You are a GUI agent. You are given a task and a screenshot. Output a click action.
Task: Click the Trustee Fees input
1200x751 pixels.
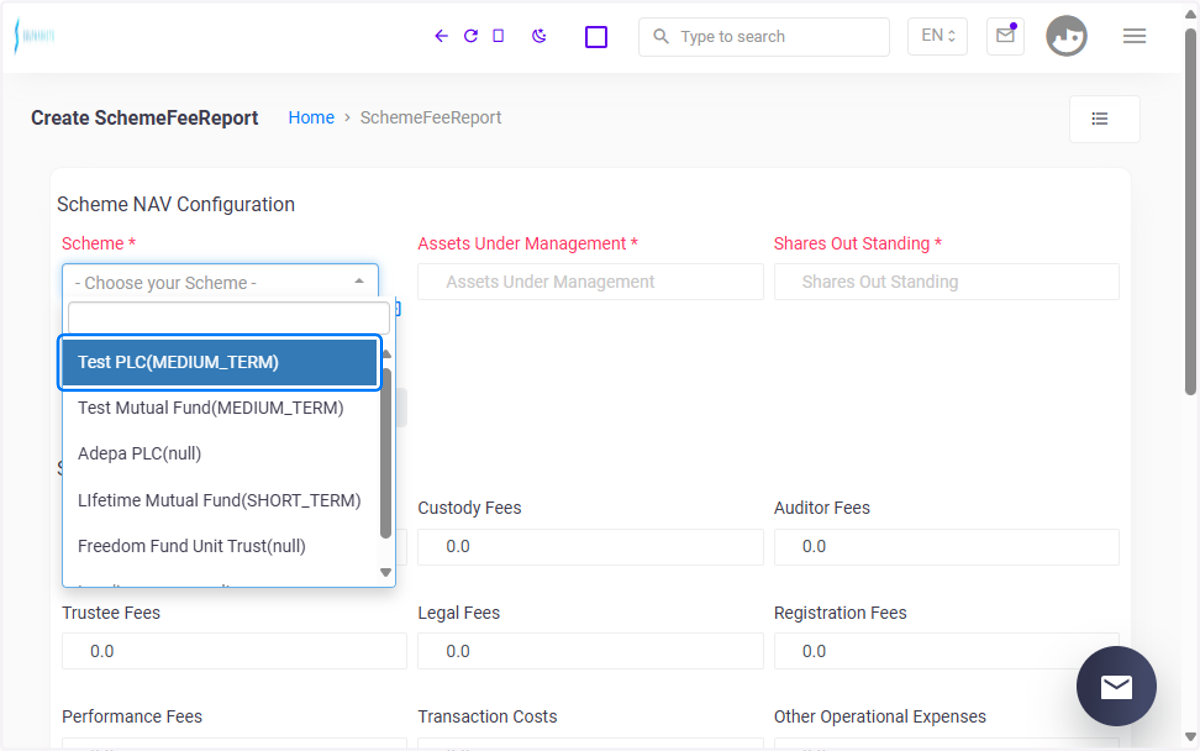(234, 652)
